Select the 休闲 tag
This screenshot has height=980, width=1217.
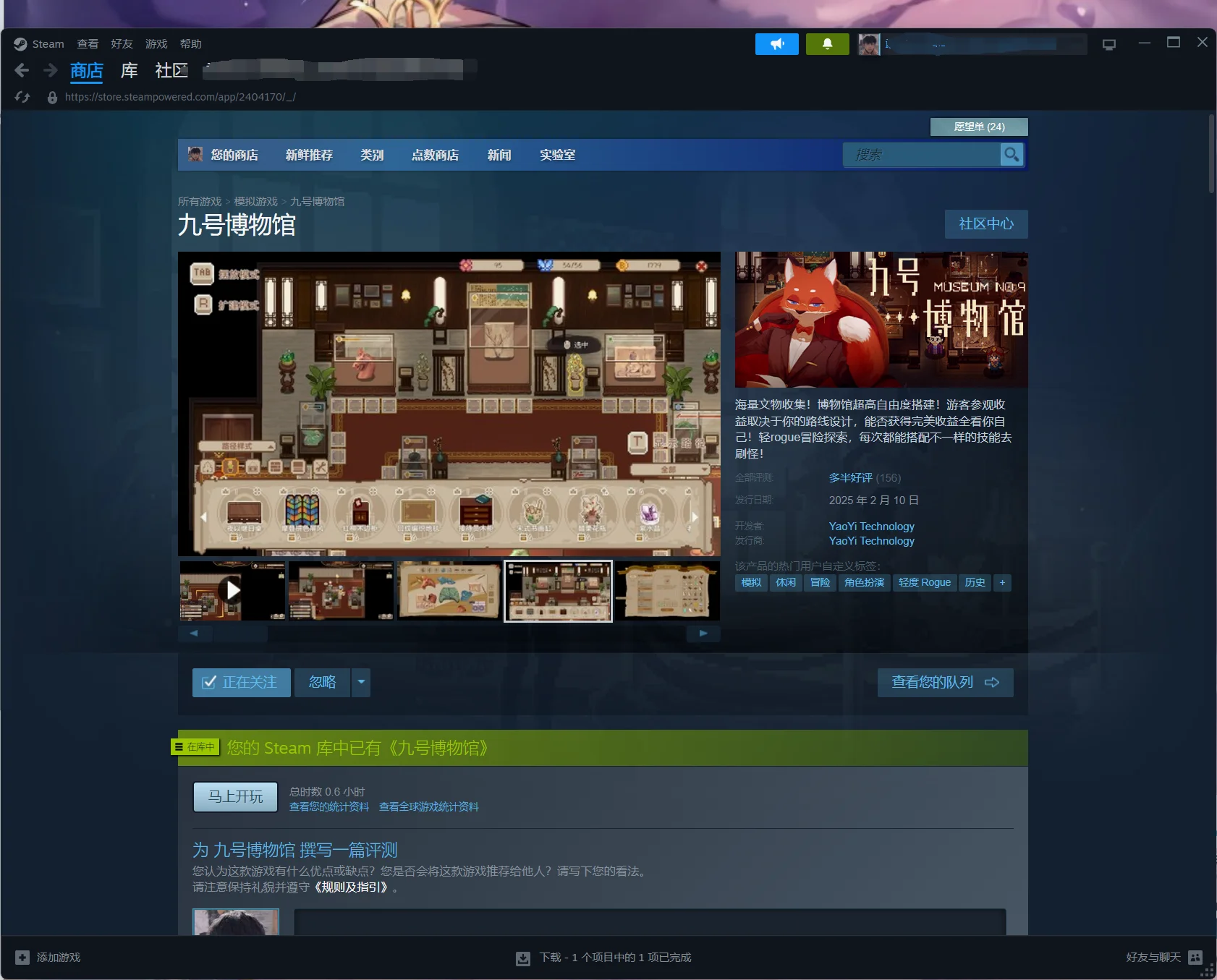point(786,582)
